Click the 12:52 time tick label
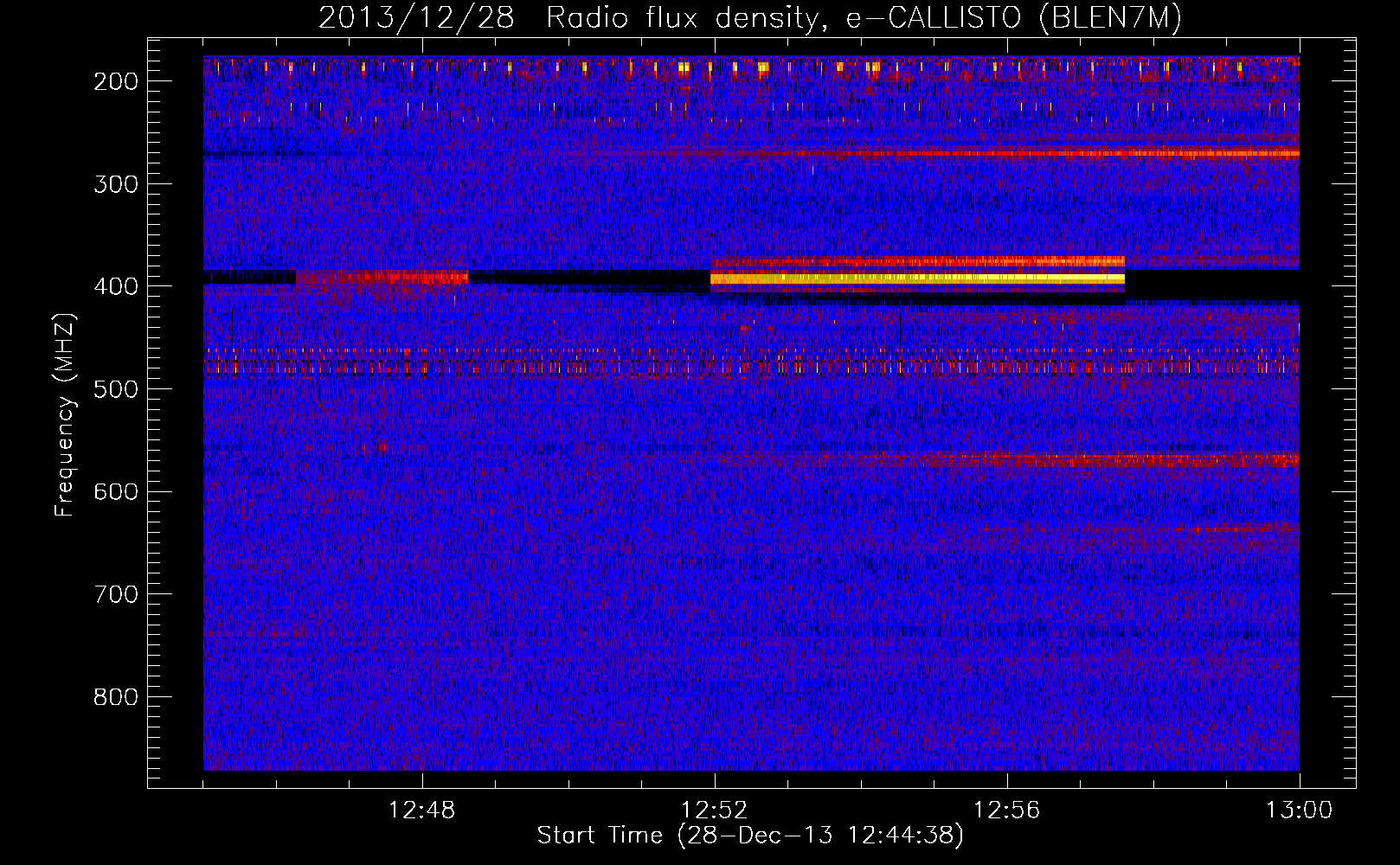Image resolution: width=1400 pixels, height=865 pixels. pyautogui.click(x=715, y=811)
